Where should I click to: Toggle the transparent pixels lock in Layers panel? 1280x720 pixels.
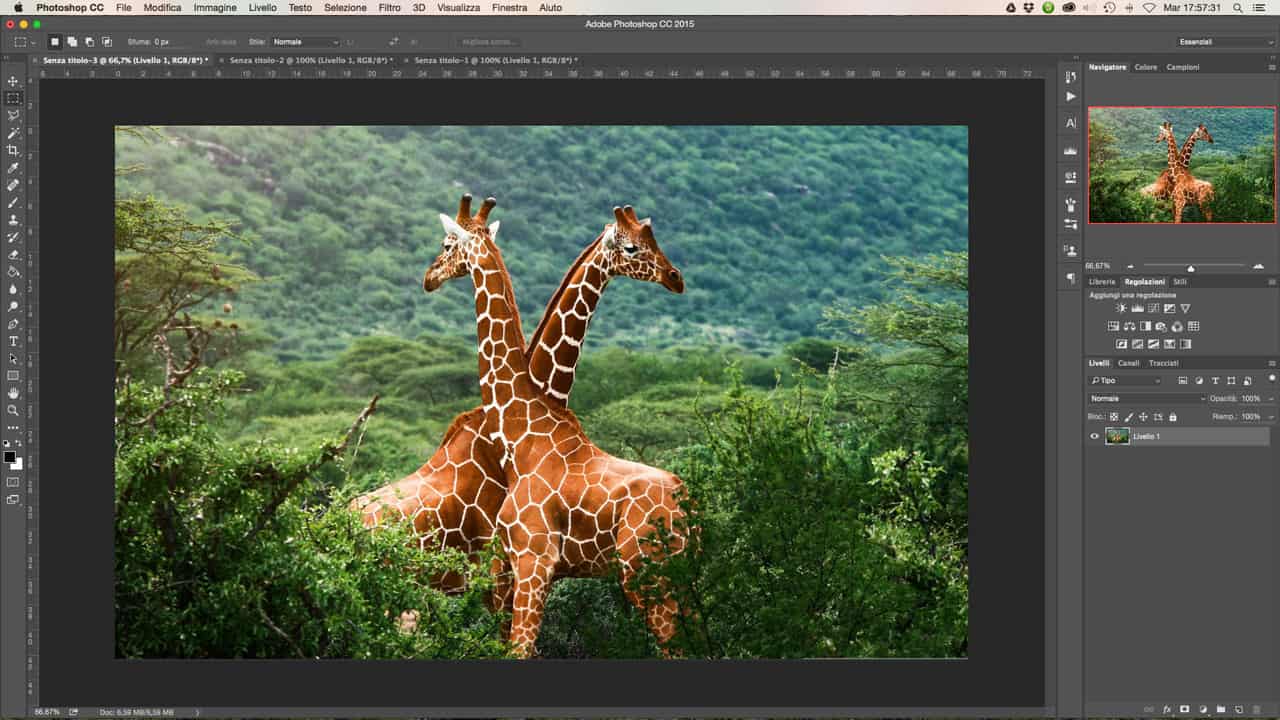point(1113,416)
